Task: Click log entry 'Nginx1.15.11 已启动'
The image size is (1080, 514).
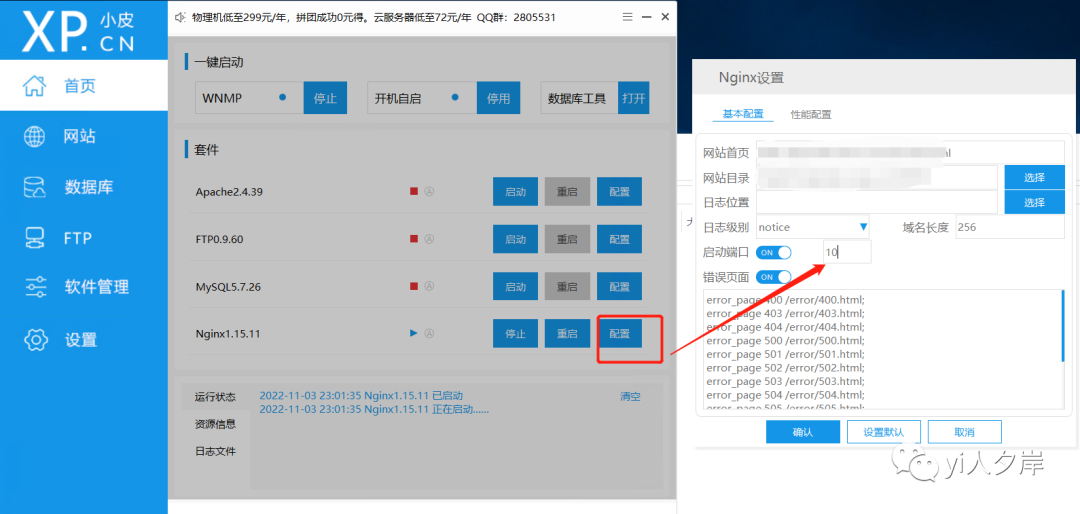Action: click(361, 395)
